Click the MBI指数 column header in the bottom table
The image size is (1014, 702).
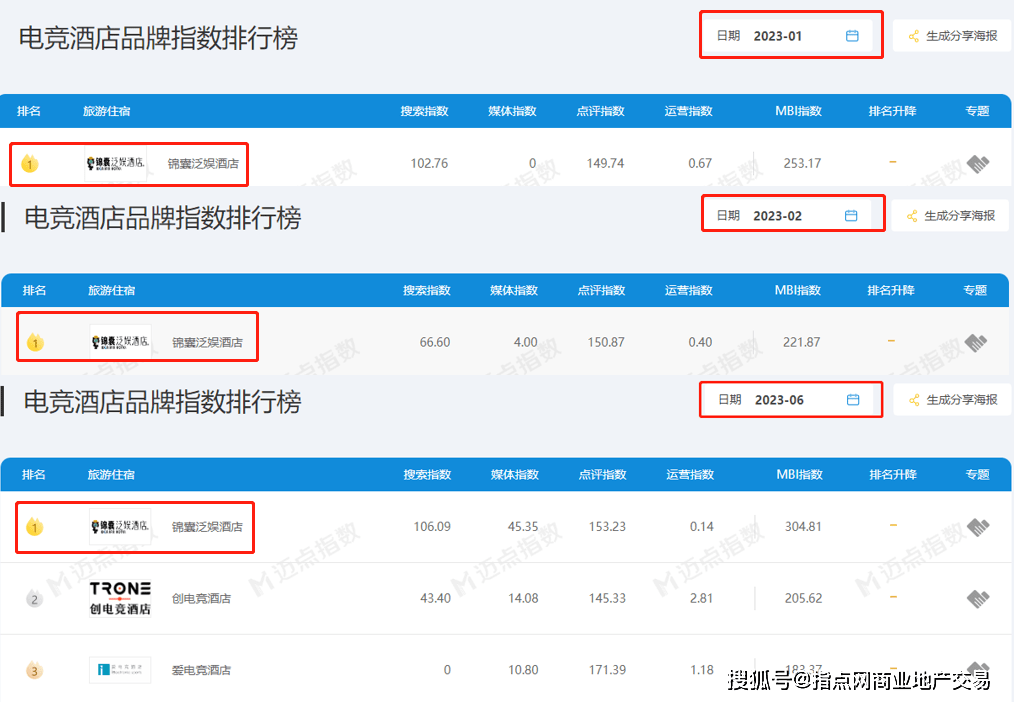[800, 474]
